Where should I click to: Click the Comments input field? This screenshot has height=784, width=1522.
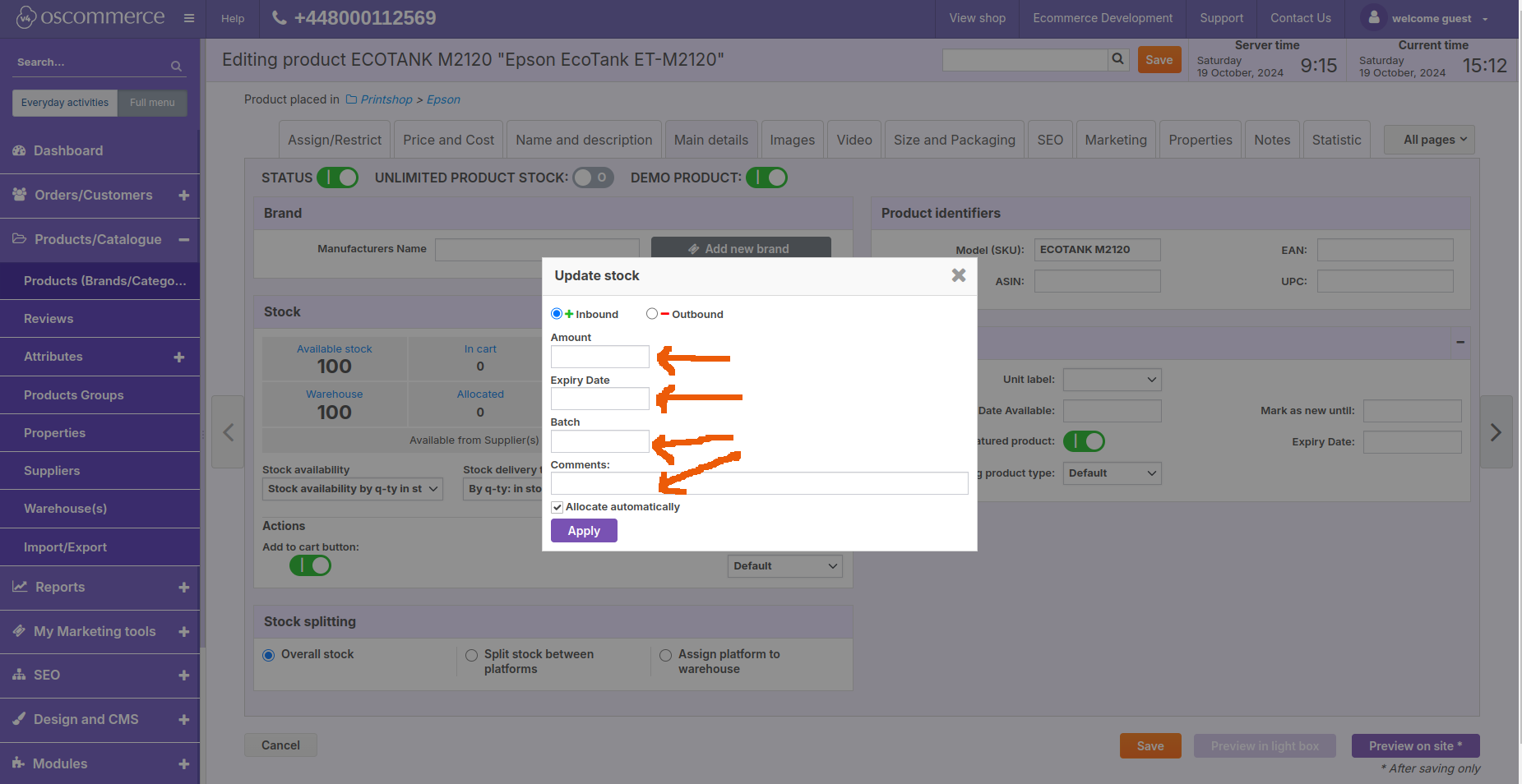[759, 483]
